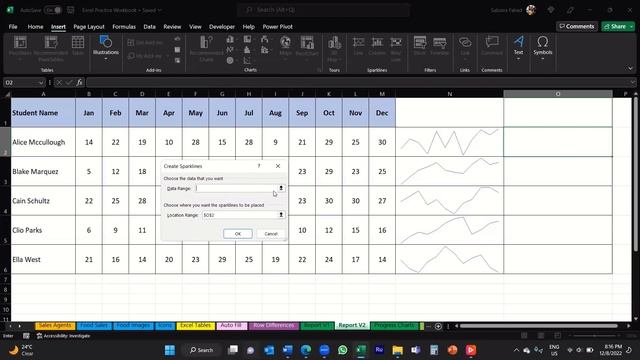The width and height of the screenshot is (640, 360).
Task: Open the Progress Charts sheet tab
Action: pos(394,325)
